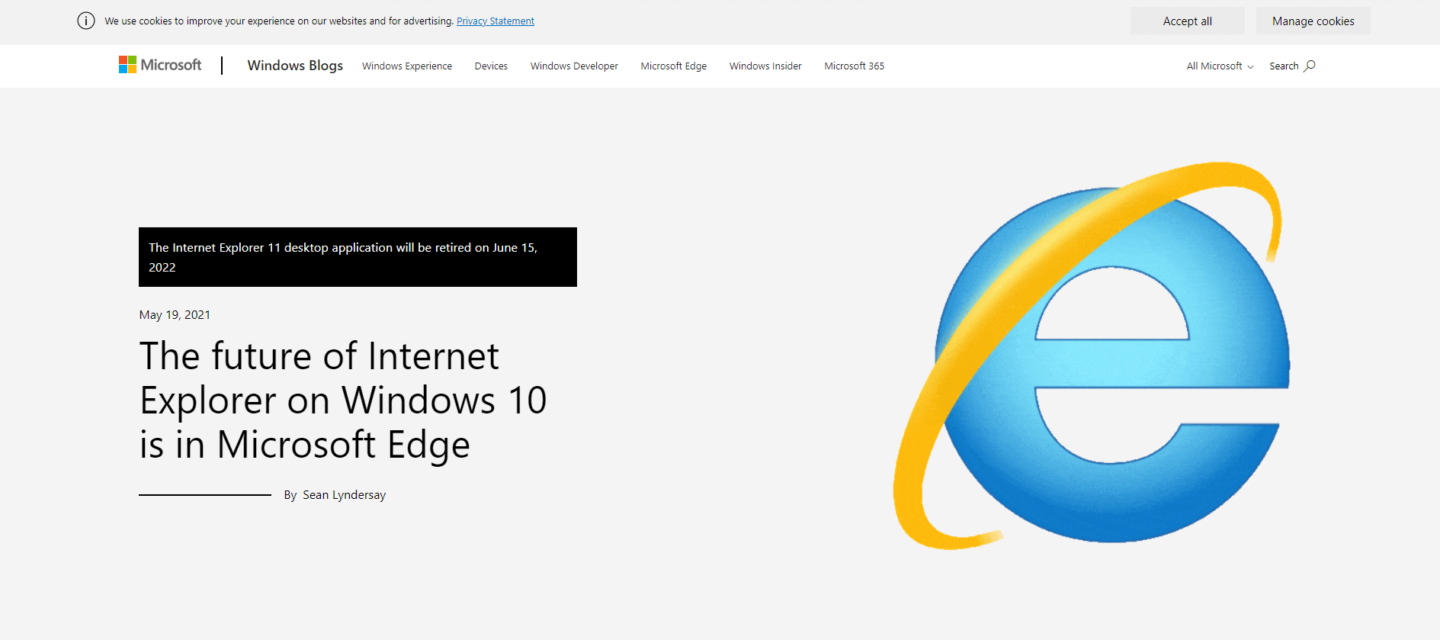Click the Manage cookies button
The width and height of the screenshot is (1440, 640).
(1313, 21)
